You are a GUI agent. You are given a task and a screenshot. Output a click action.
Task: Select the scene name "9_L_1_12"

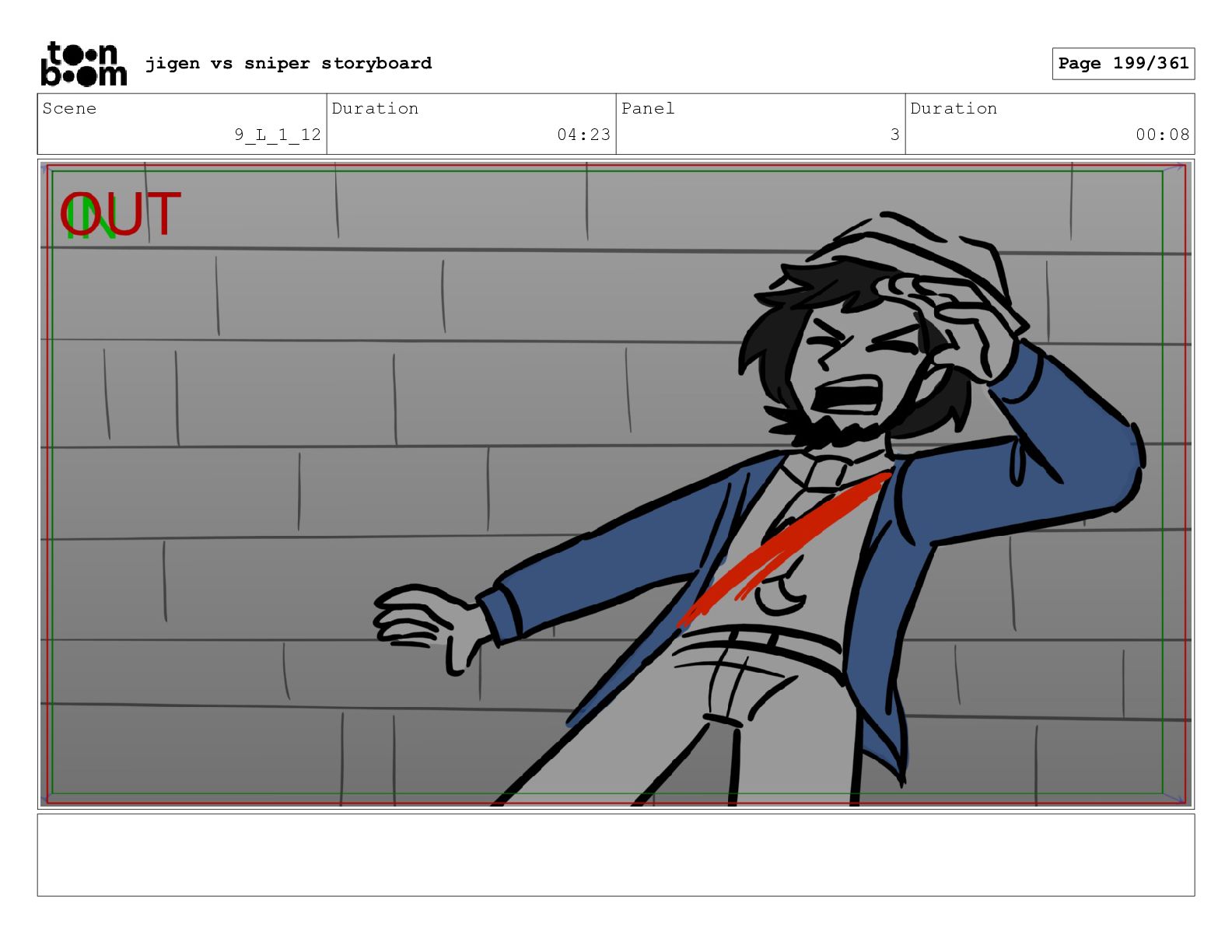(x=278, y=135)
